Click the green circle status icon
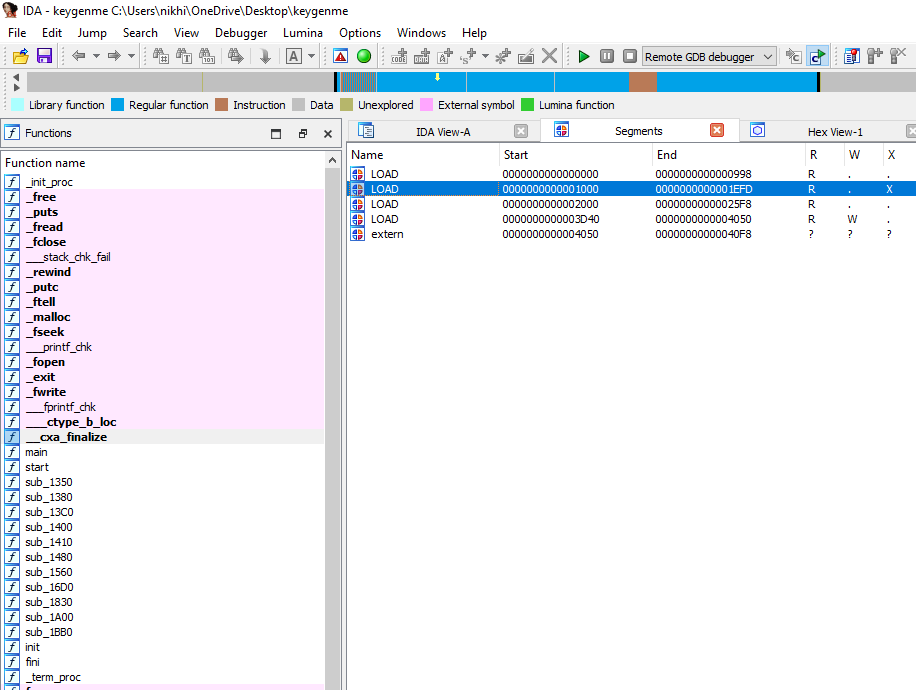Image resolution: width=916 pixels, height=690 pixels. pyautogui.click(x=364, y=56)
